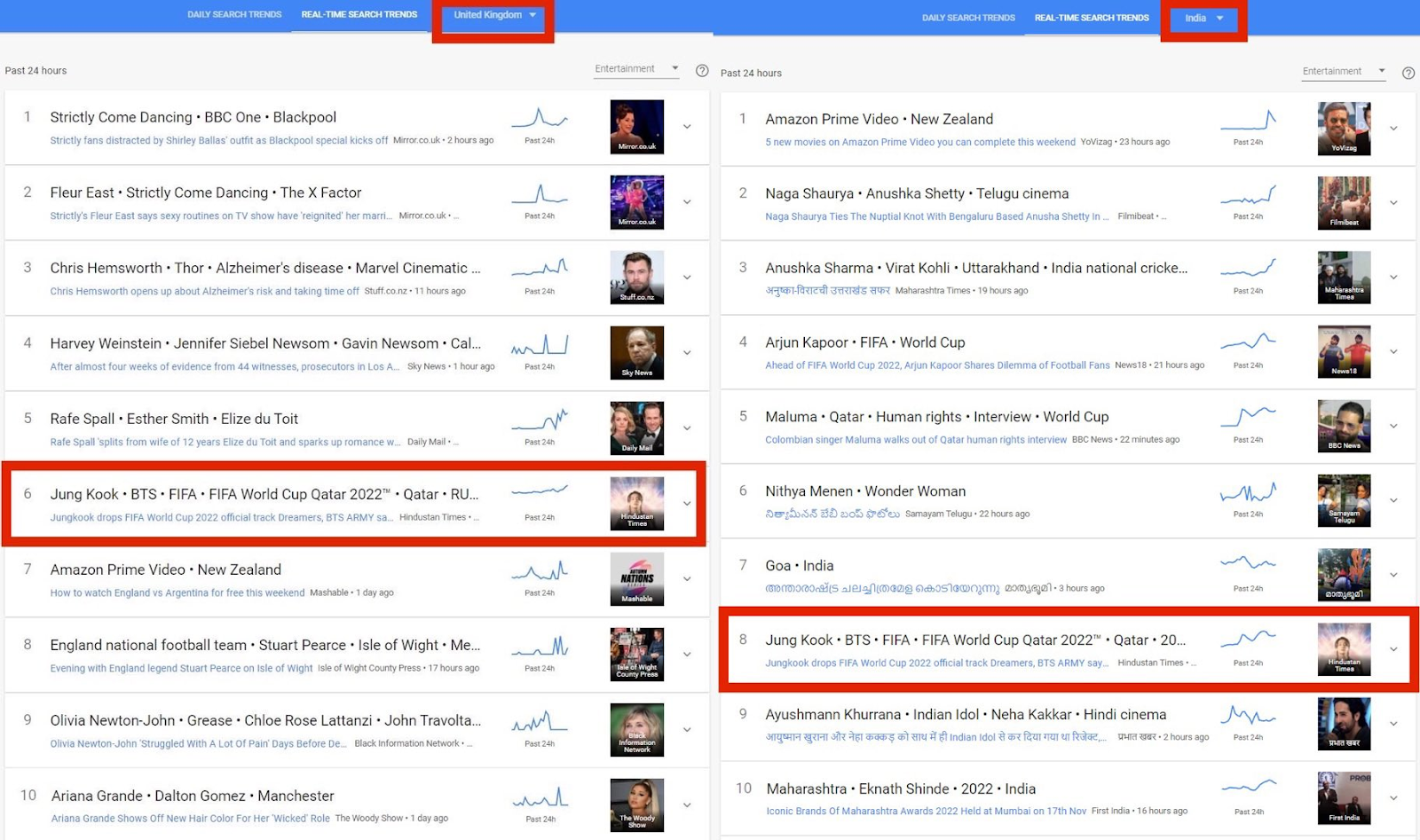This screenshot has height=840, width=1420.
Task: Expand the Maharashtra • Eknath Shinde row
Action: coord(1393,798)
